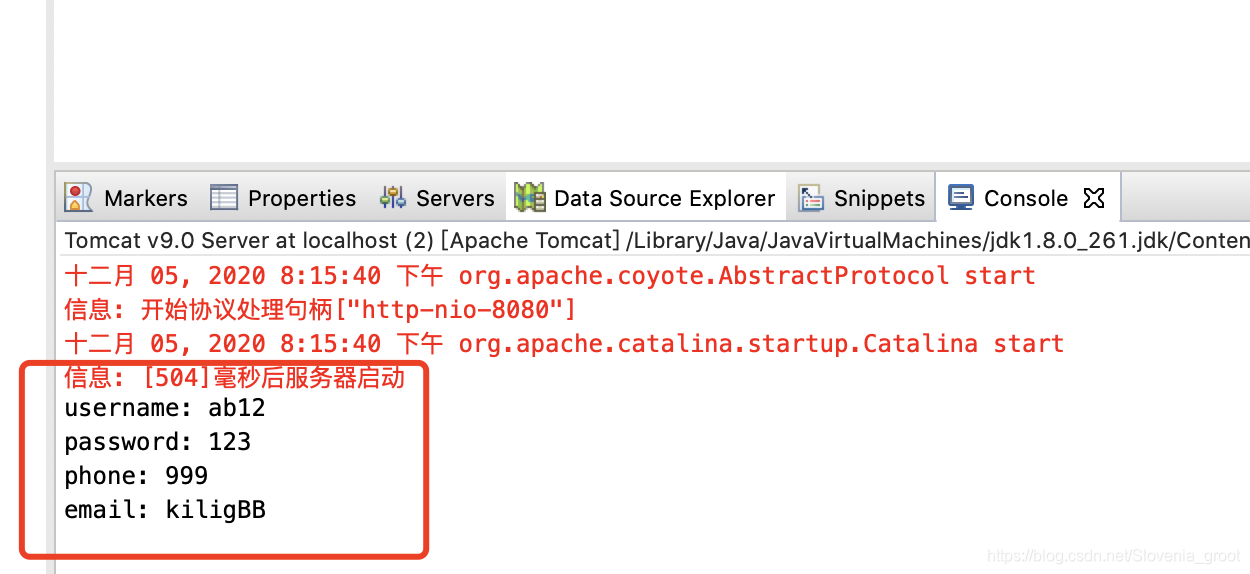Open the Markers tab
This screenshot has height=574, width=1250.
click(x=126, y=198)
